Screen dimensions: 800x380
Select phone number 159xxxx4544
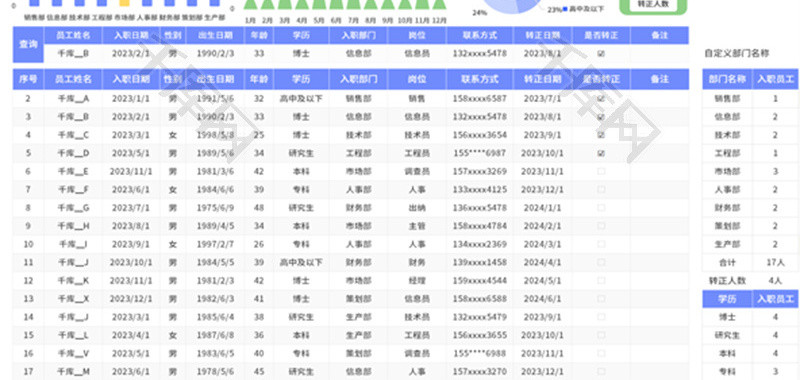click(480, 281)
